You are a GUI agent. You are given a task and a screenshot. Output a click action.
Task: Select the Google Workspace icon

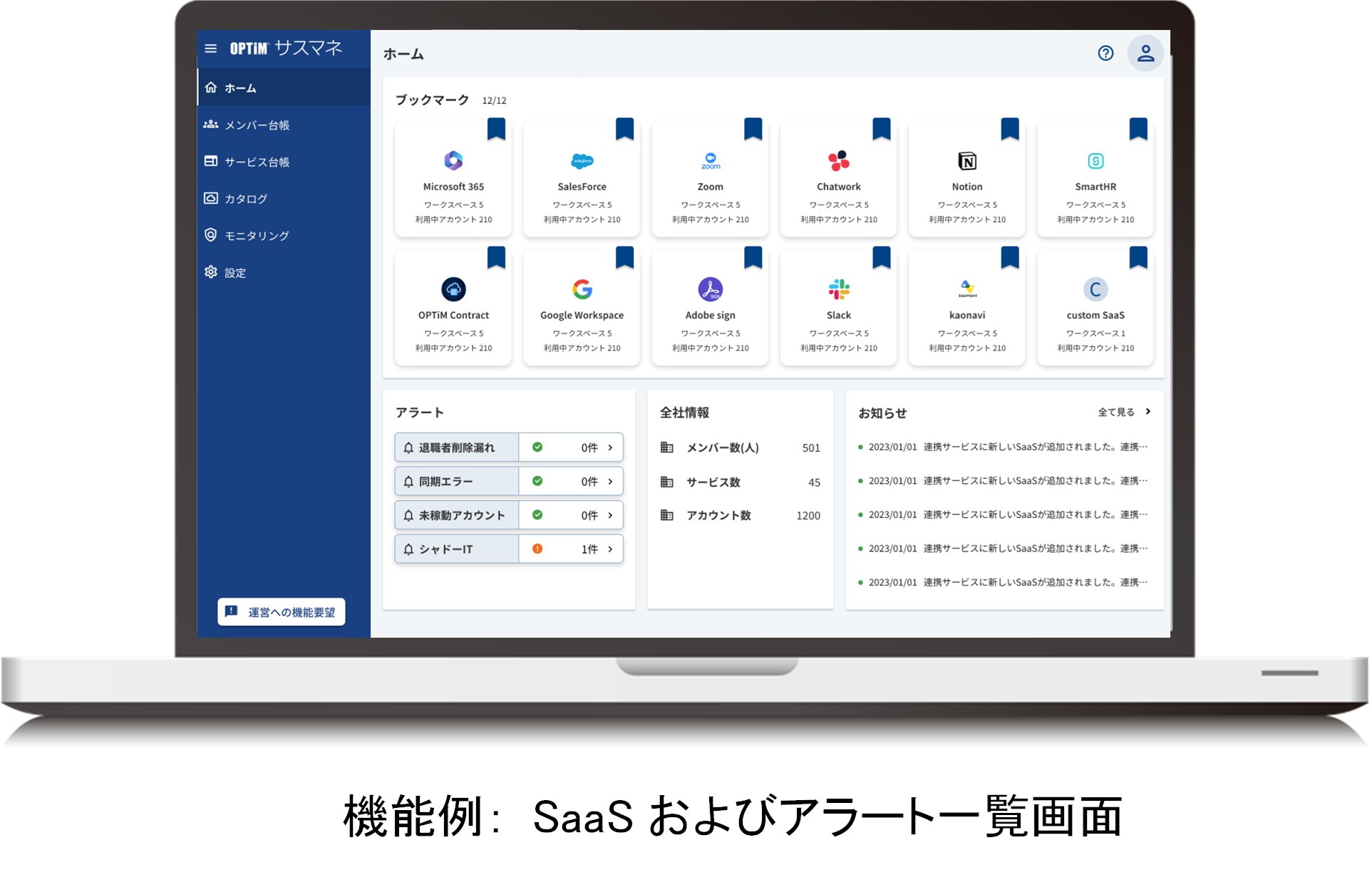(582, 289)
